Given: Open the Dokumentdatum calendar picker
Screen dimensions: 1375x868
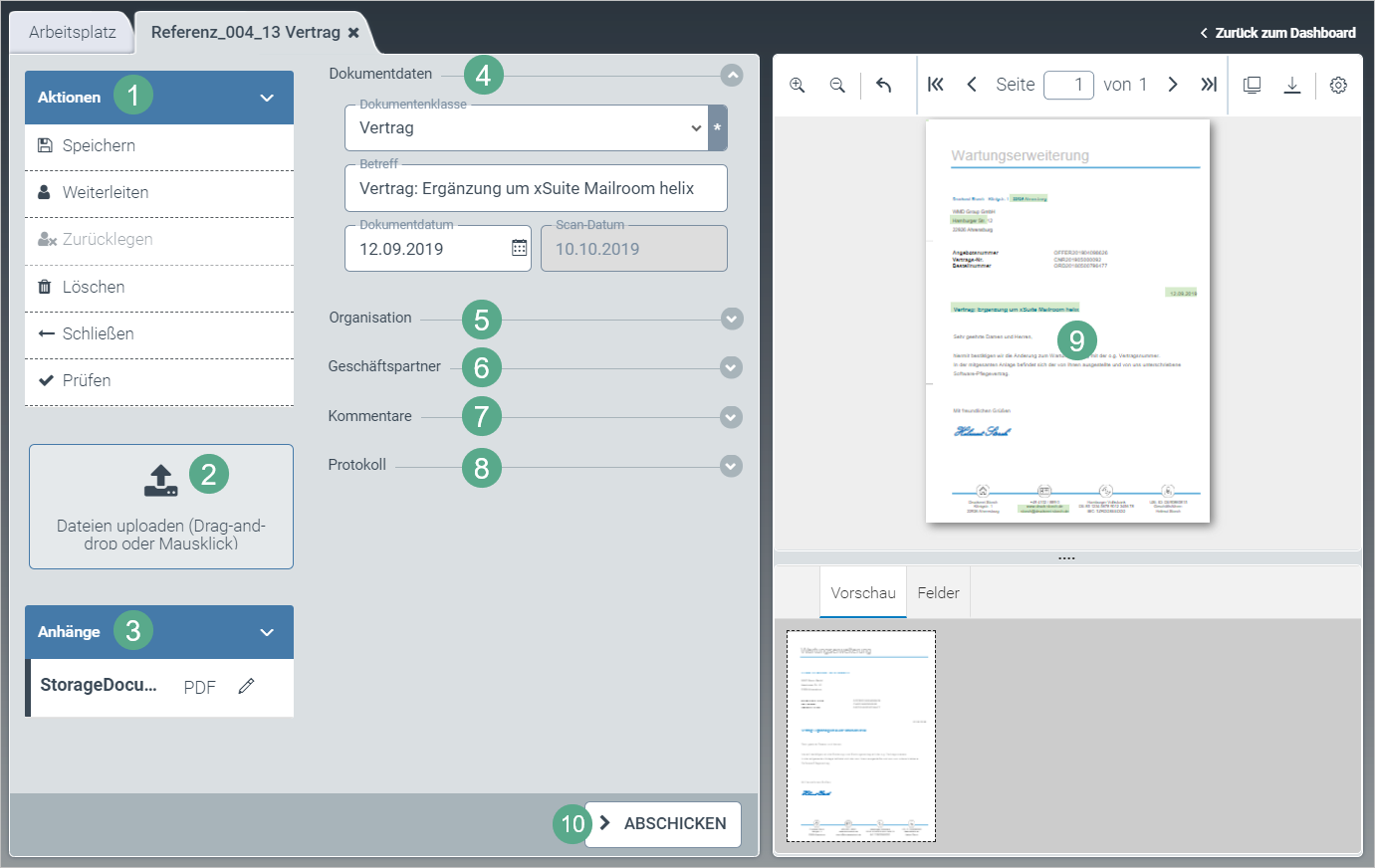Looking at the screenshot, I should pos(519,249).
